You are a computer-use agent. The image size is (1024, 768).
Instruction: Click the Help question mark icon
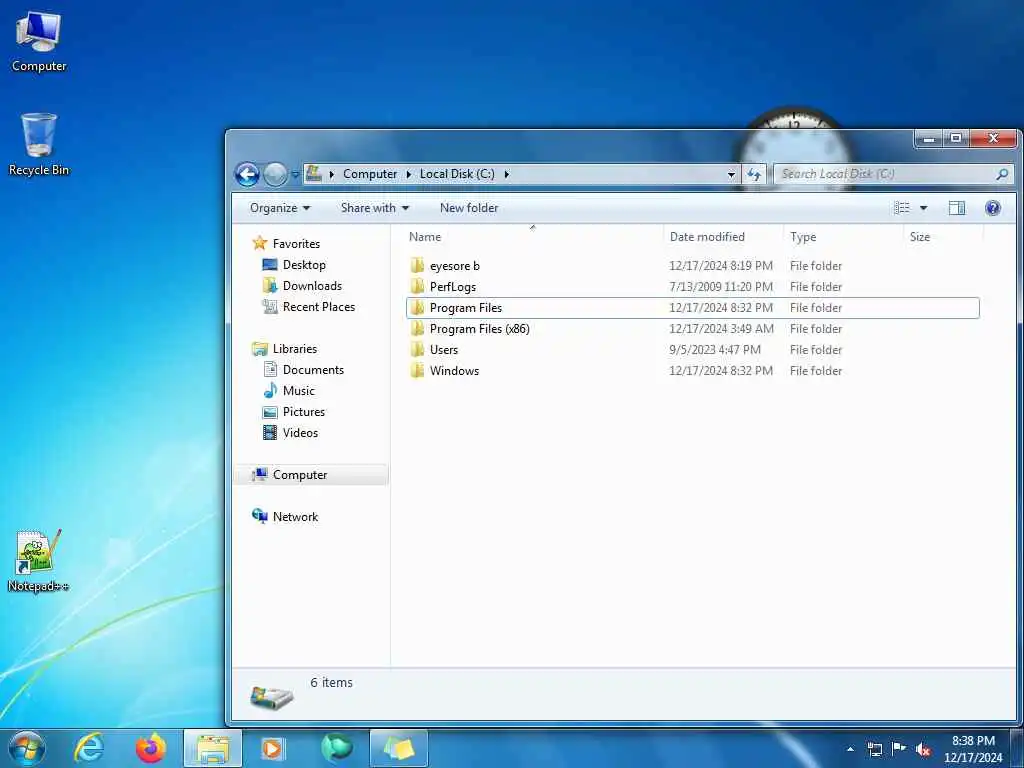(x=993, y=208)
